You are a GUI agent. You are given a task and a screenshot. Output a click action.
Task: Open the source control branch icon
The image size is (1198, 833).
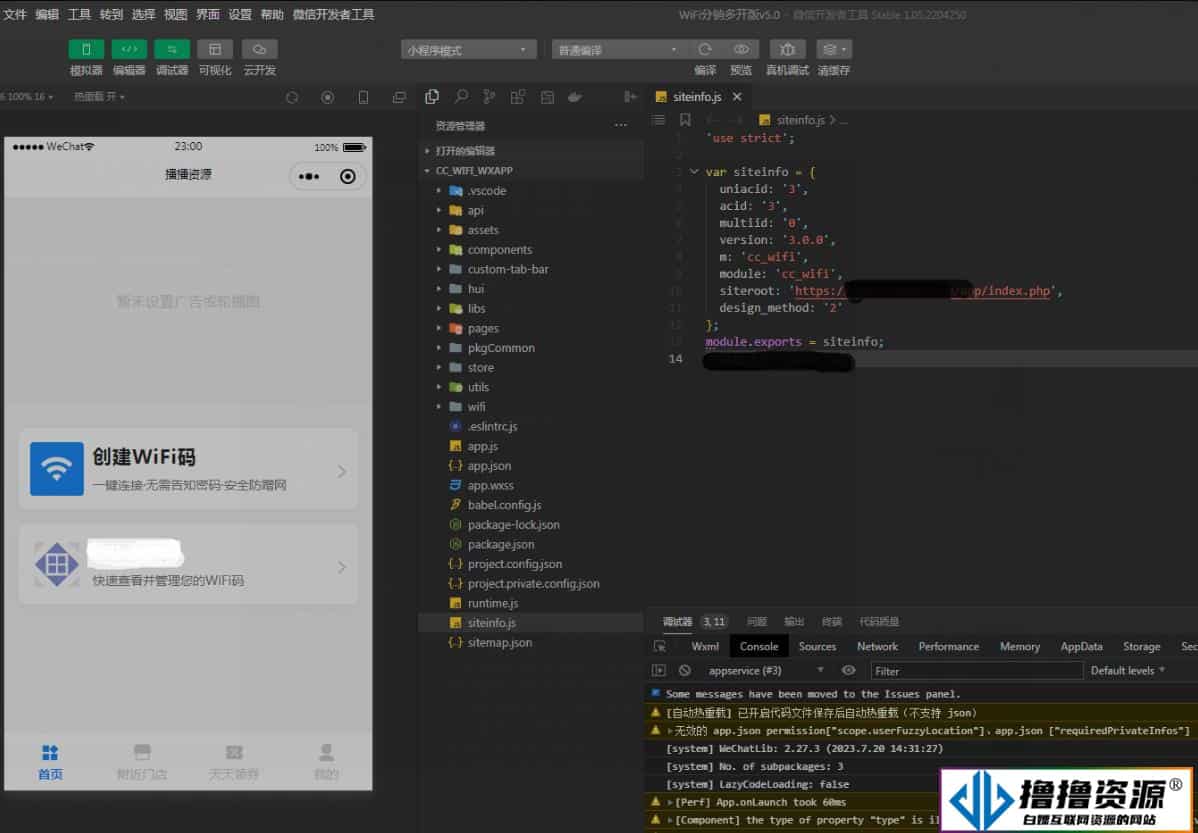pyautogui.click(x=489, y=97)
